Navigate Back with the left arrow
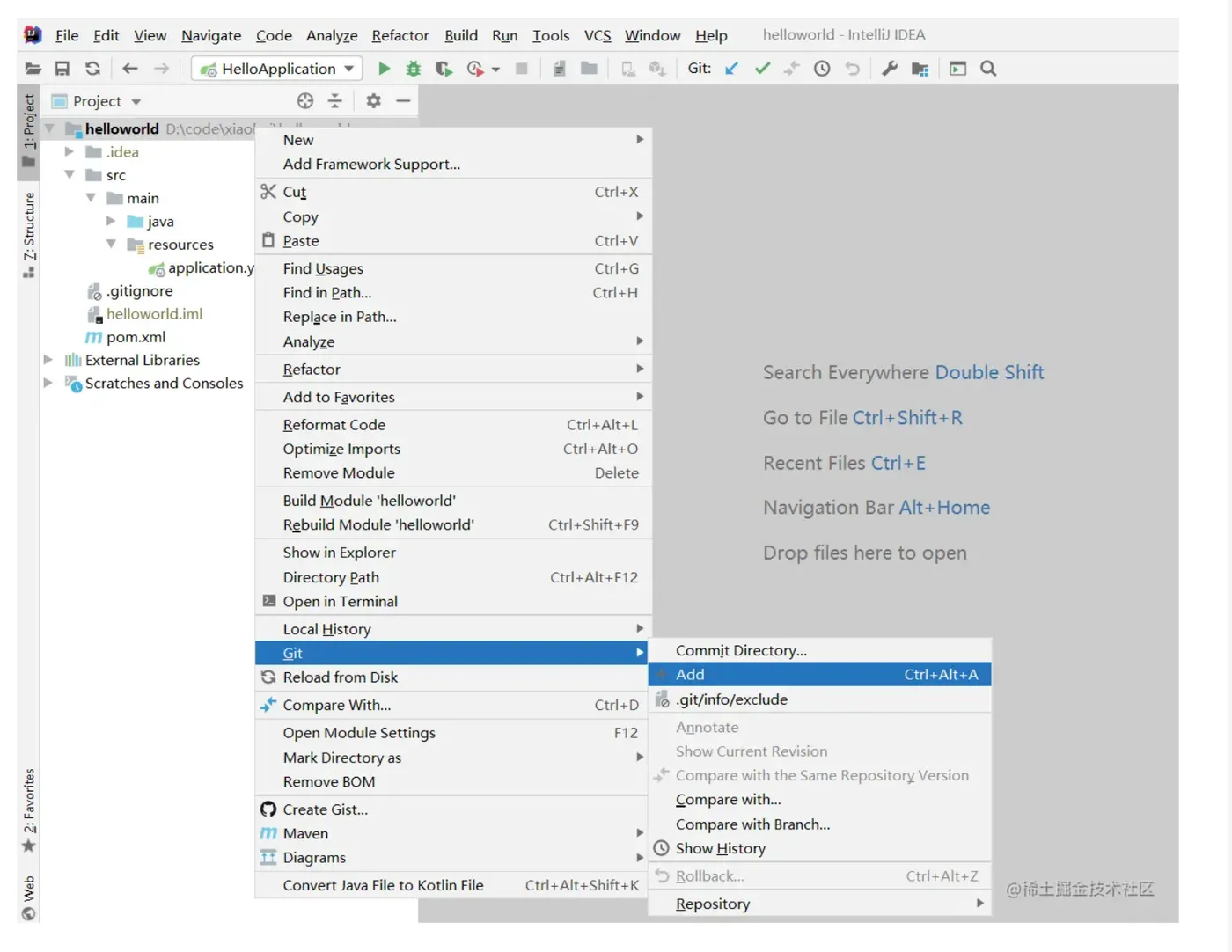This screenshot has width=1232, height=952. (x=130, y=69)
